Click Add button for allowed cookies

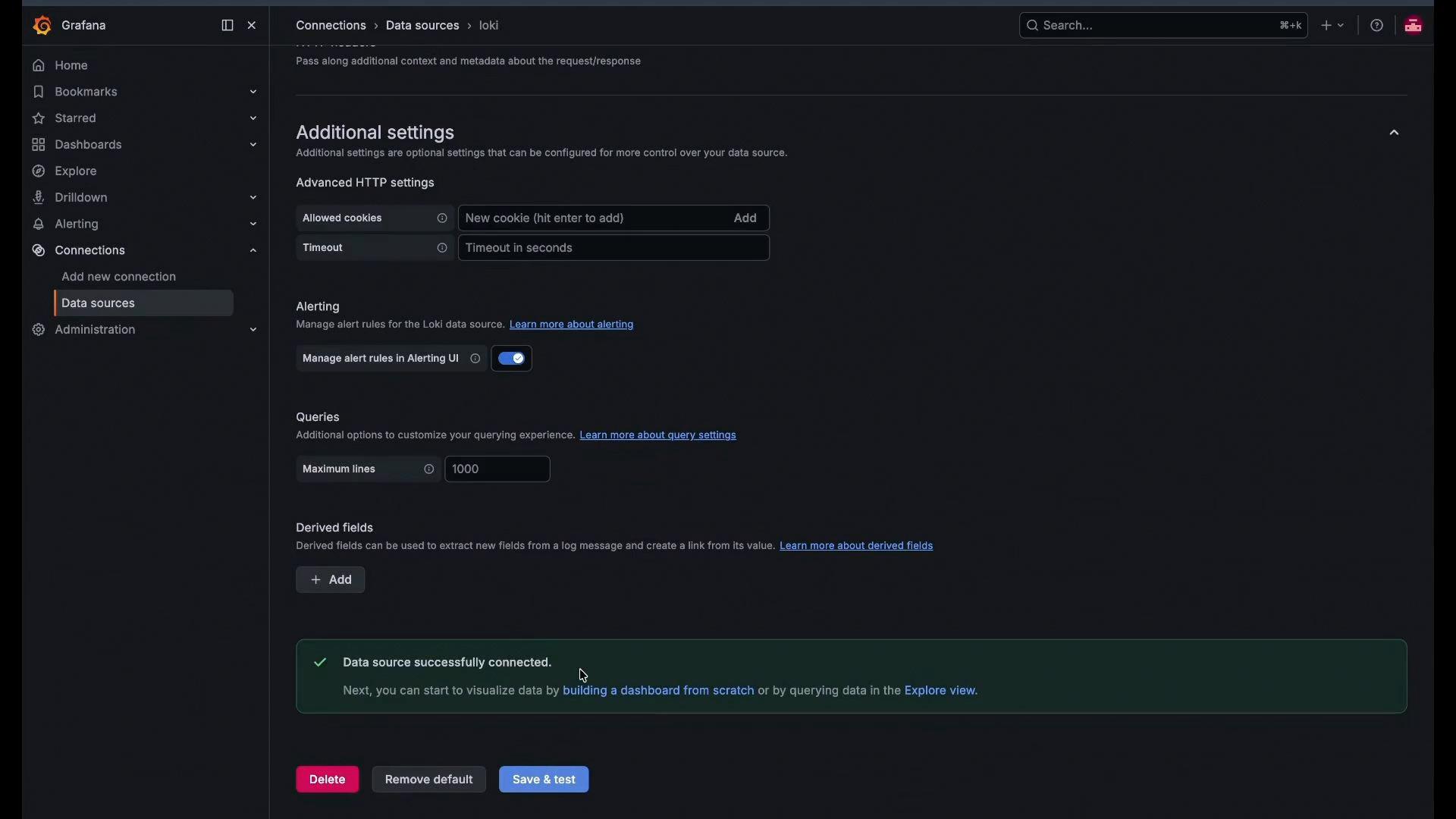(x=745, y=218)
